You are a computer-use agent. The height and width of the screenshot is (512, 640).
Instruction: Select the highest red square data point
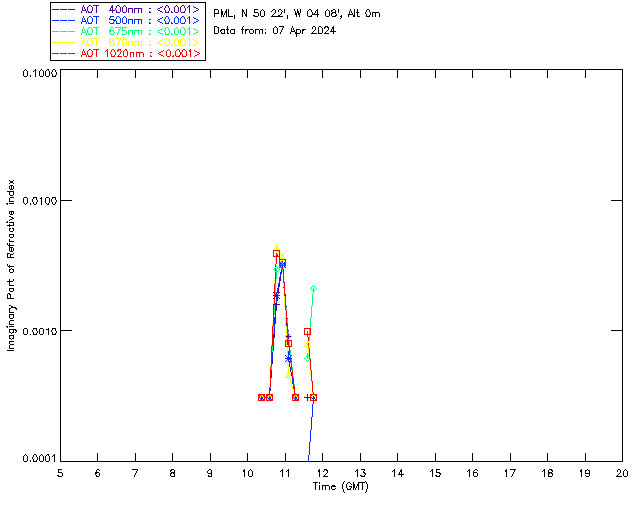pyautogui.click(x=276, y=254)
